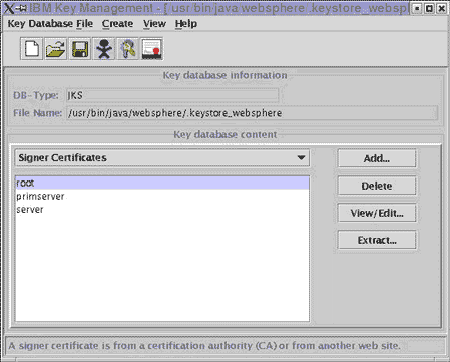Viewport: 450px width, 362px height.
Task: Open the View menu
Action: point(154,24)
